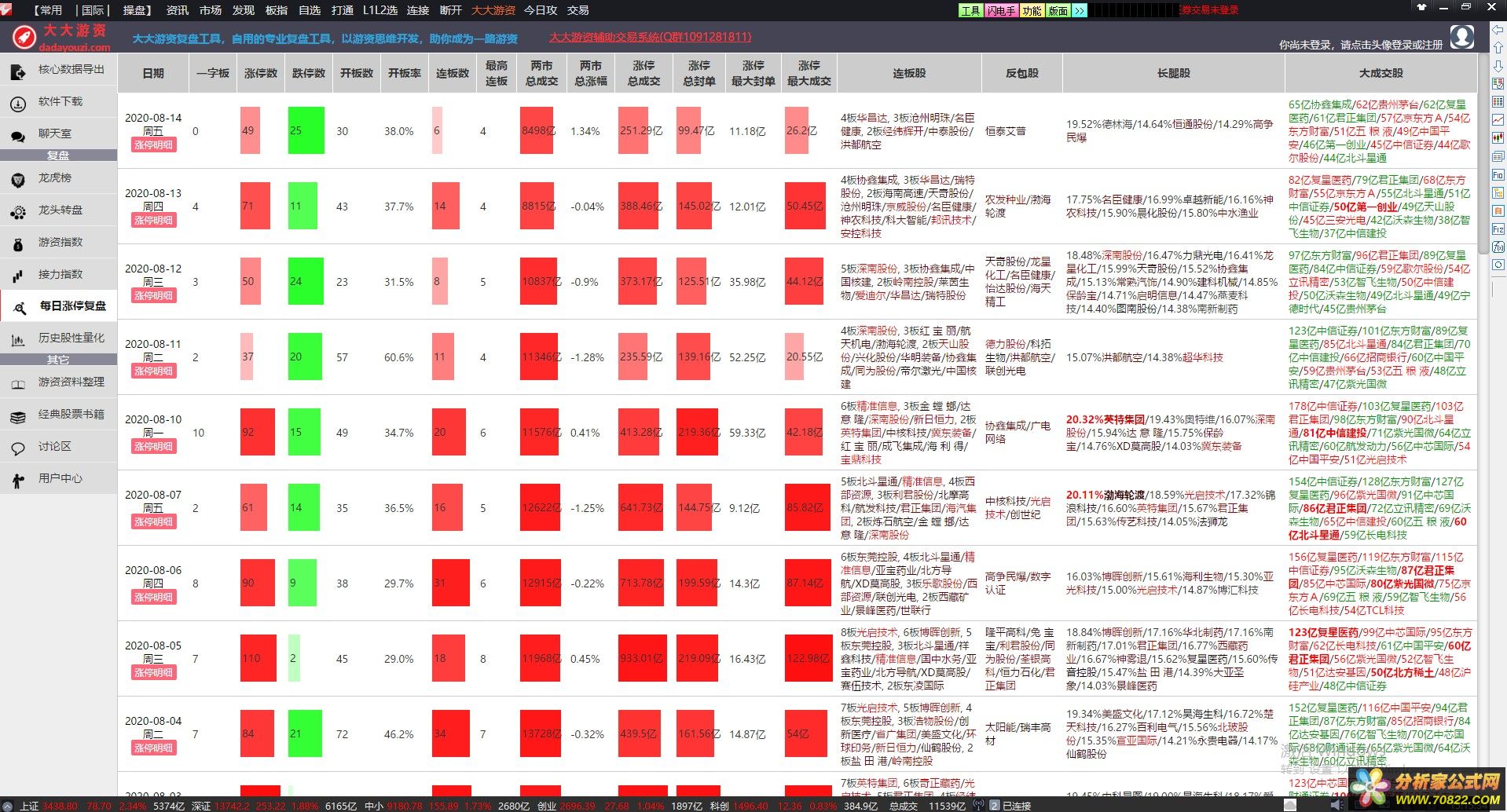Click the 开板率 column header
Image resolution: width=1507 pixels, height=812 pixels.
pyautogui.click(x=405, y=73)
